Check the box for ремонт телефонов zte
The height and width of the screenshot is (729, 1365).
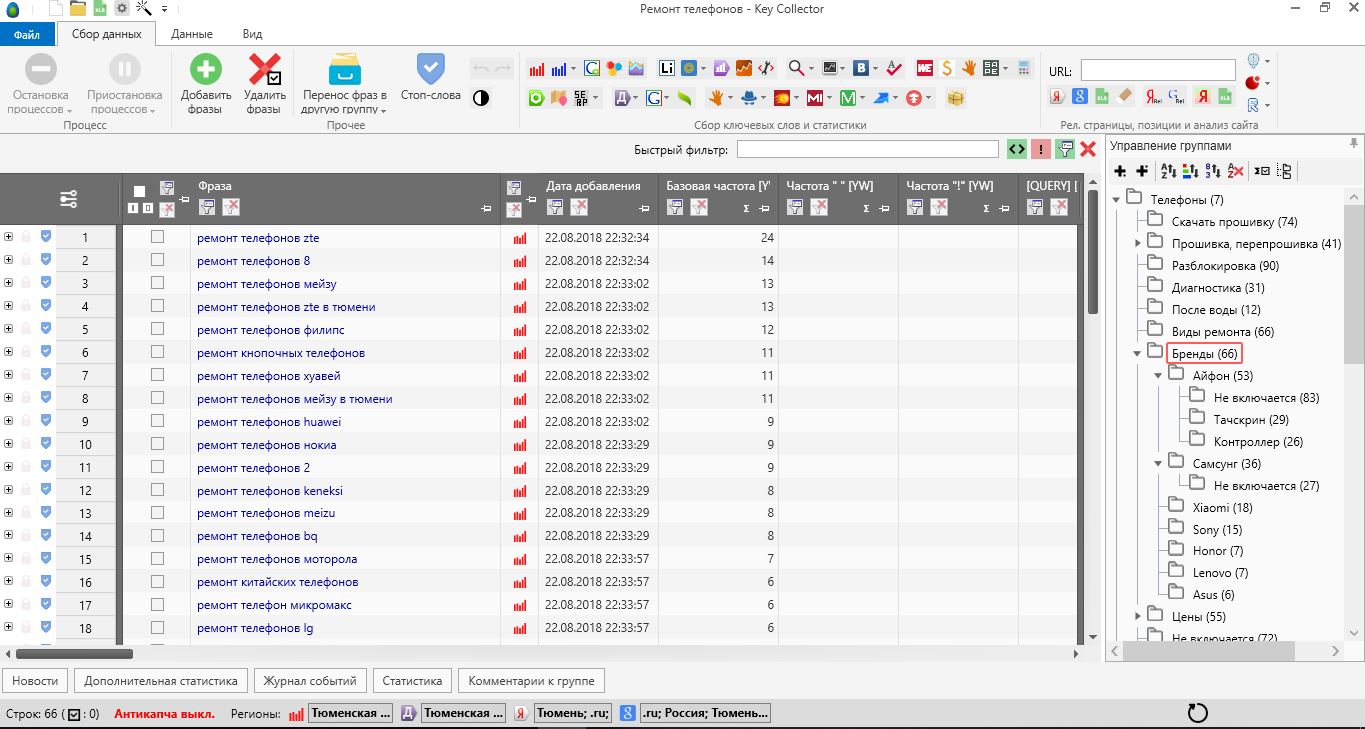157,237
